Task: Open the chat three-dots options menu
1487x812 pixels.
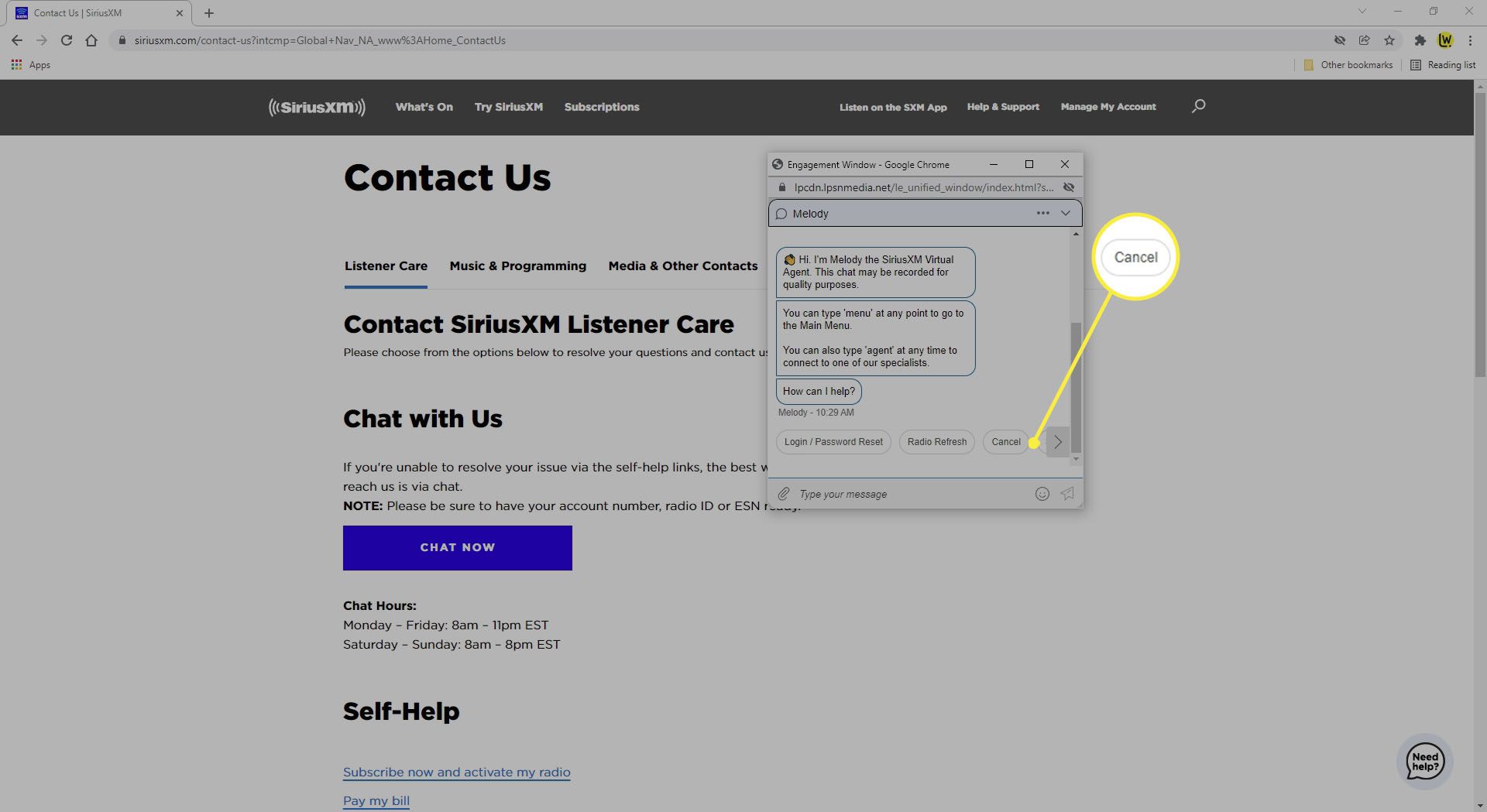Action: (1043, 213)
